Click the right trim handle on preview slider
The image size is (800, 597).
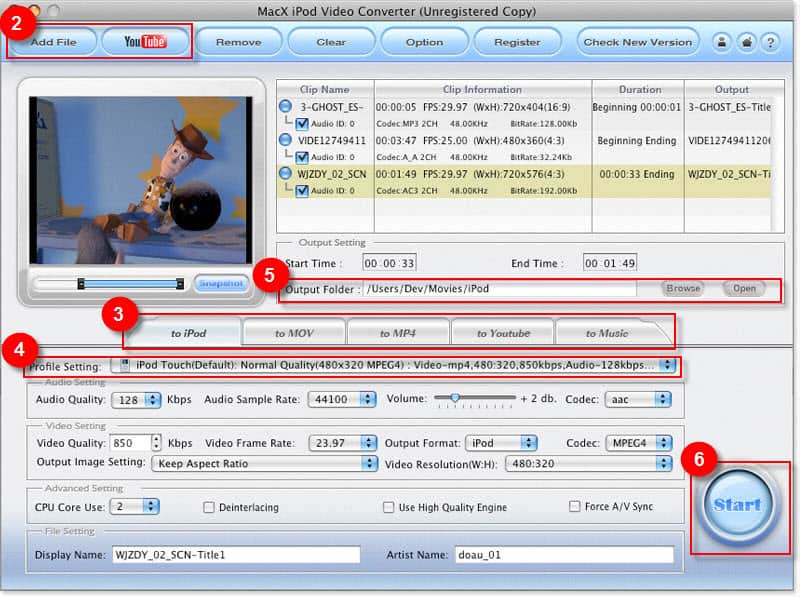coord(180,283)
